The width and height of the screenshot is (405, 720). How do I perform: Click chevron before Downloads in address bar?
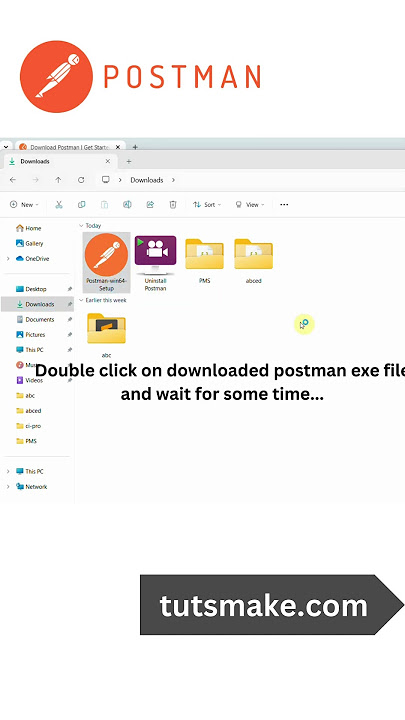[x=120, y=180]
